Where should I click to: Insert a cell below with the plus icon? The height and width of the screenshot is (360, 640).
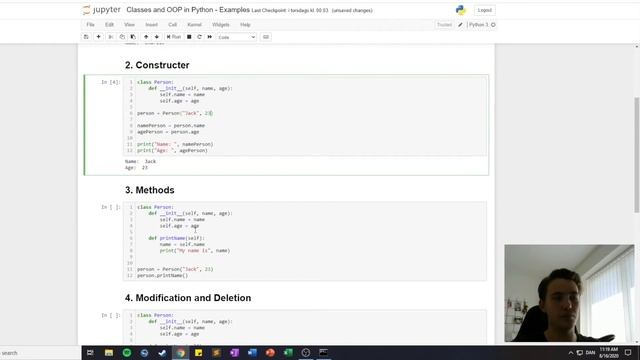click(x=98, y=37)
